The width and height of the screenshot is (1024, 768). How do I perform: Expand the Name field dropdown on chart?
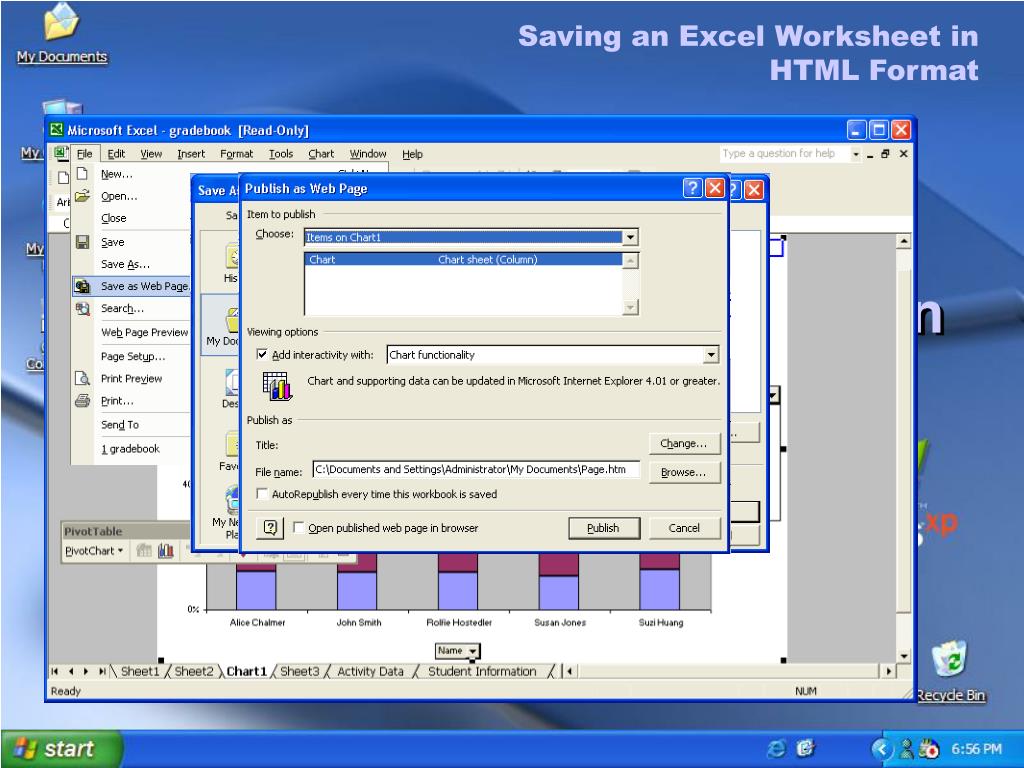[x=473, y=650]
